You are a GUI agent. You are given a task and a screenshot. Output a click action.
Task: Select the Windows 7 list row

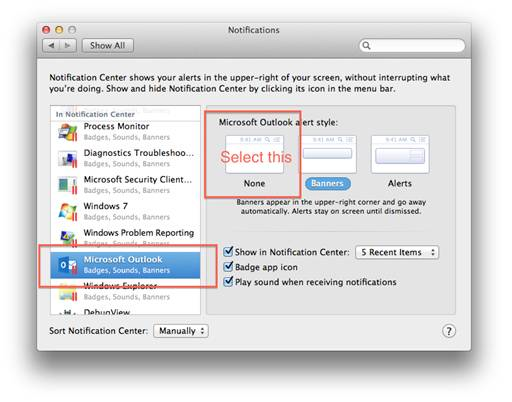125,212
